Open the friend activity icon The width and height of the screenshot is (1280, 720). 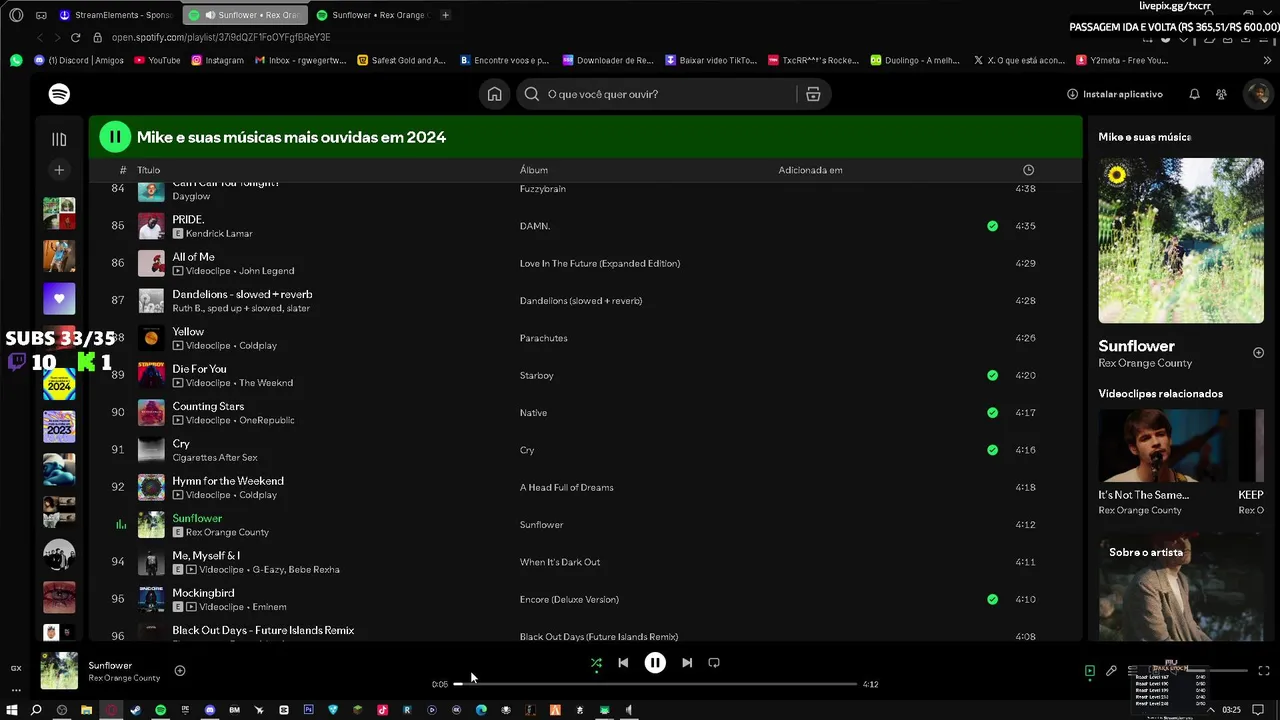[x=1221, y=94]
